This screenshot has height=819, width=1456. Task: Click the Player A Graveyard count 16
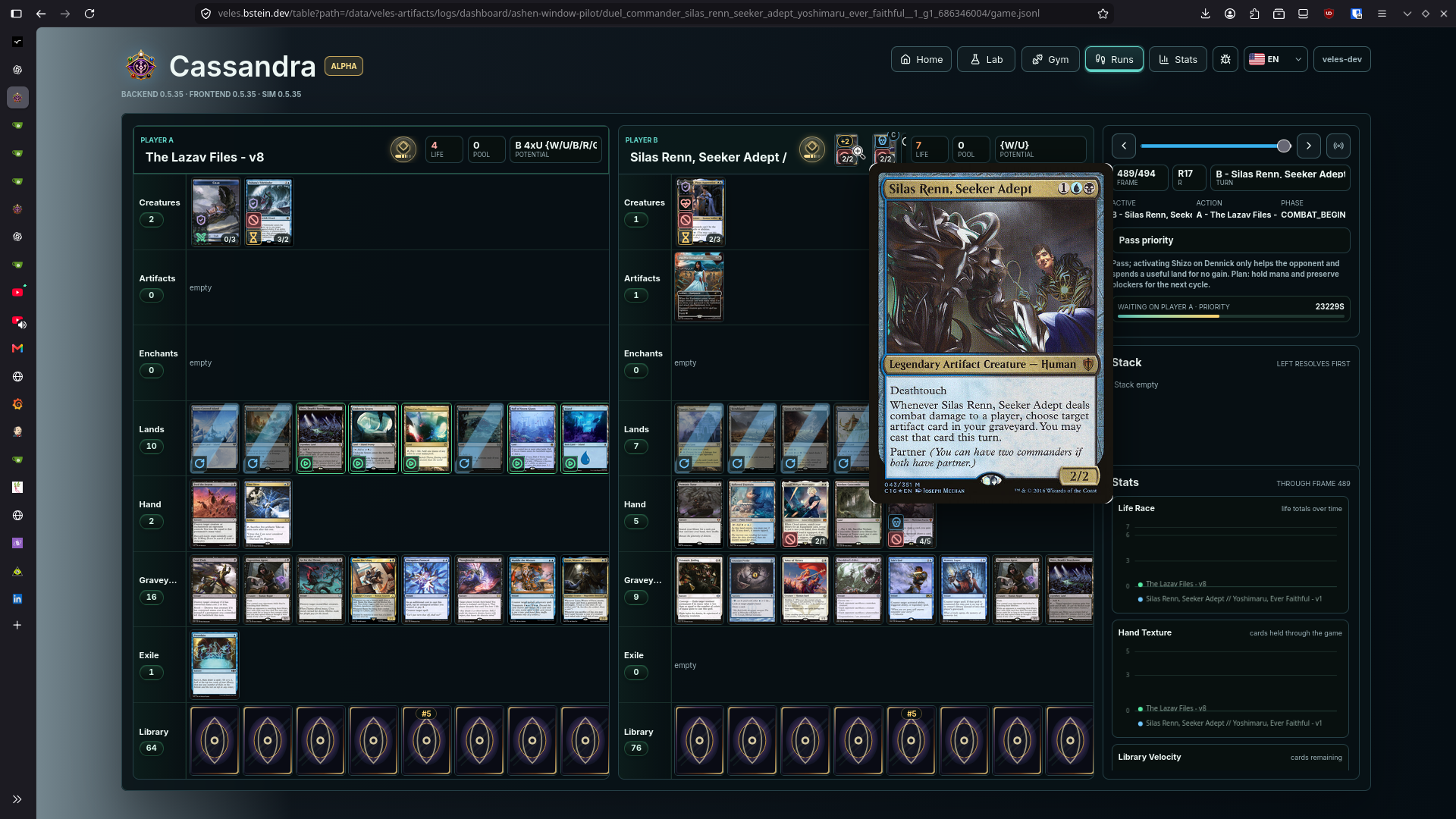coord(151,598)
